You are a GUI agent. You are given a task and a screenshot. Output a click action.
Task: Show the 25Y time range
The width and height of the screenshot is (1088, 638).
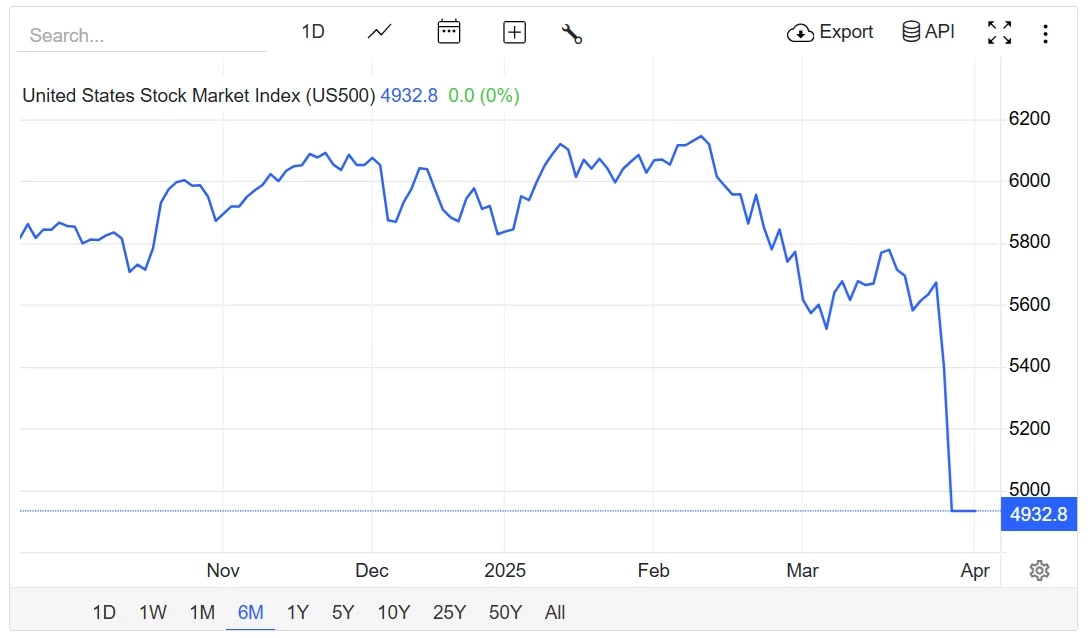point(449,612)
